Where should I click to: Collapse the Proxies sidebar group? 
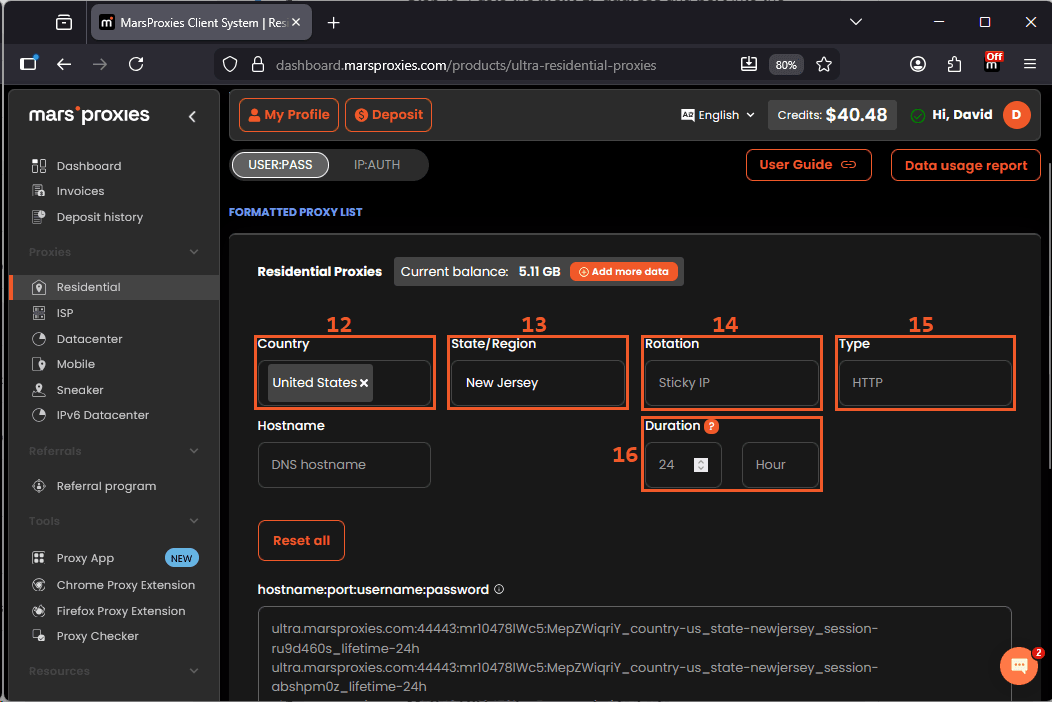tap(194, 252)
